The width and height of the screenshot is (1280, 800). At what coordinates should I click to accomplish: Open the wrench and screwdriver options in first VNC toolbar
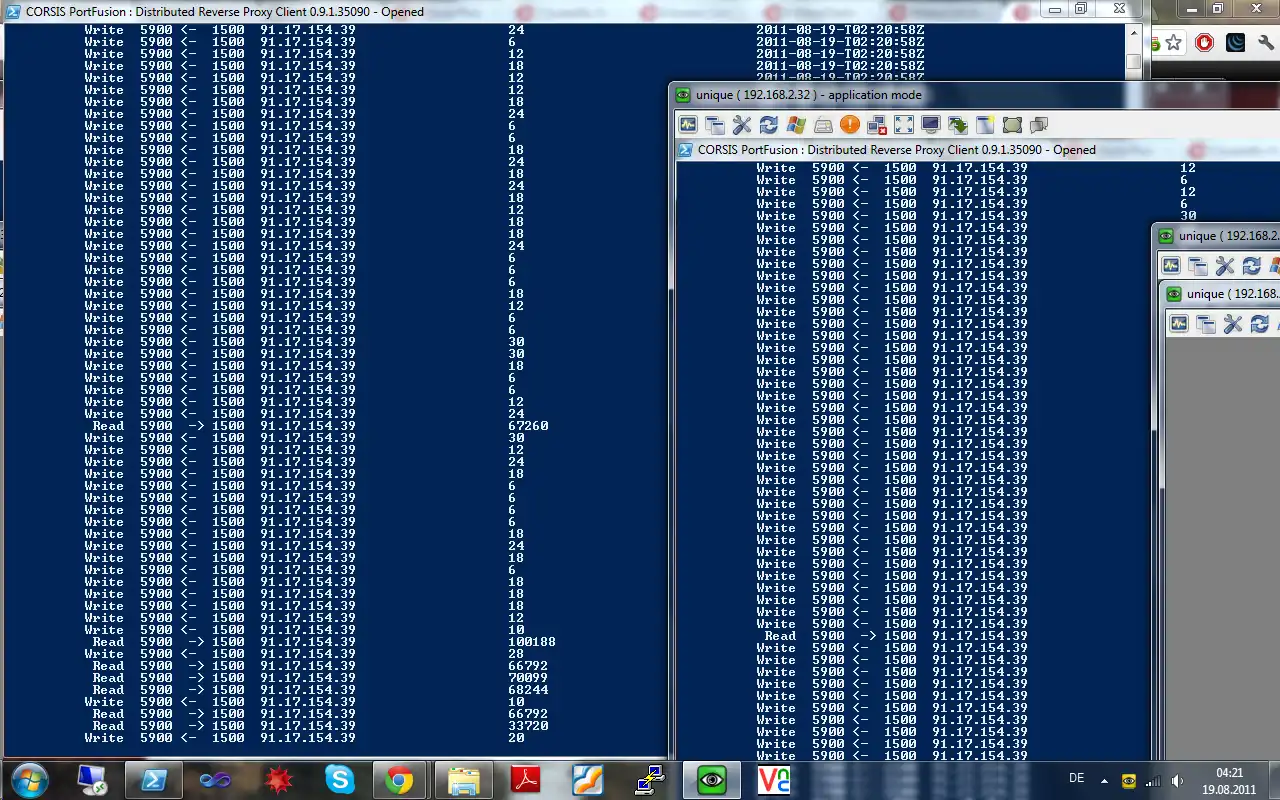point(741,125)
